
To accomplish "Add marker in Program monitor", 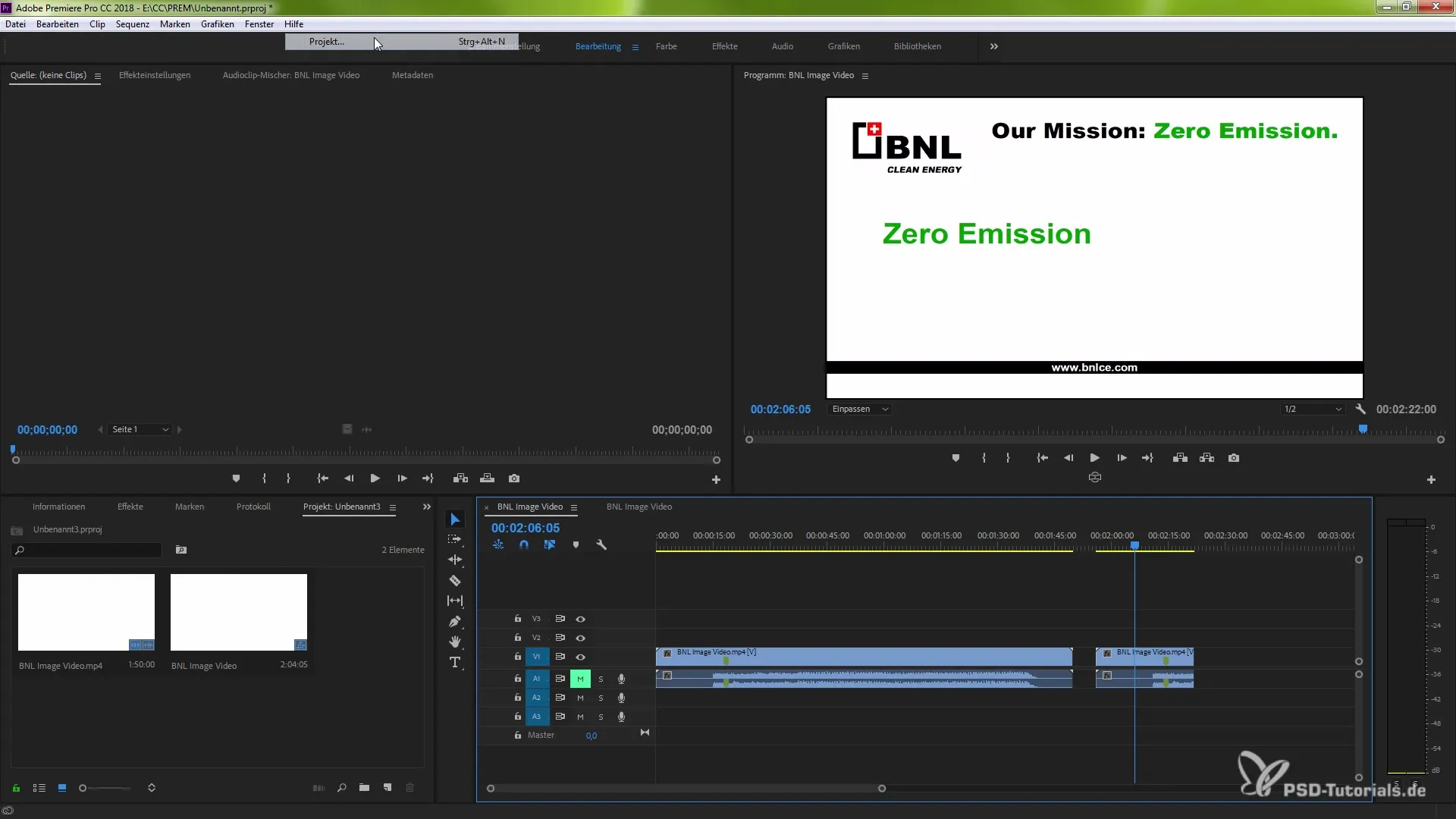I will [955, 458].
